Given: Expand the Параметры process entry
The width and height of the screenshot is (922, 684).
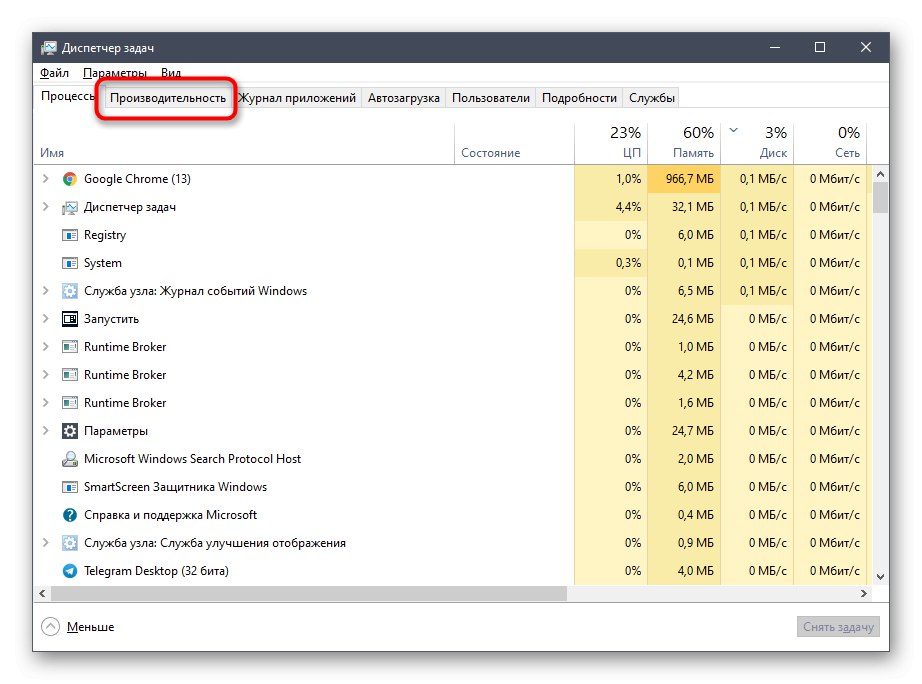Looking at the screenshot, I should (x=45, y=431).
